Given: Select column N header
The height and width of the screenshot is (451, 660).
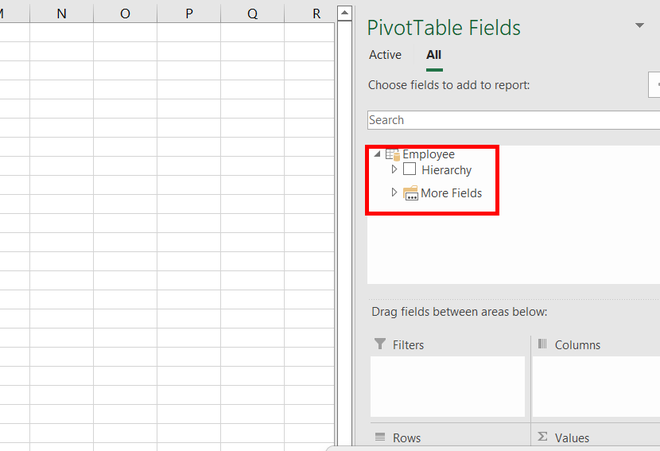Looking at the screenshot, I should 62,14.
